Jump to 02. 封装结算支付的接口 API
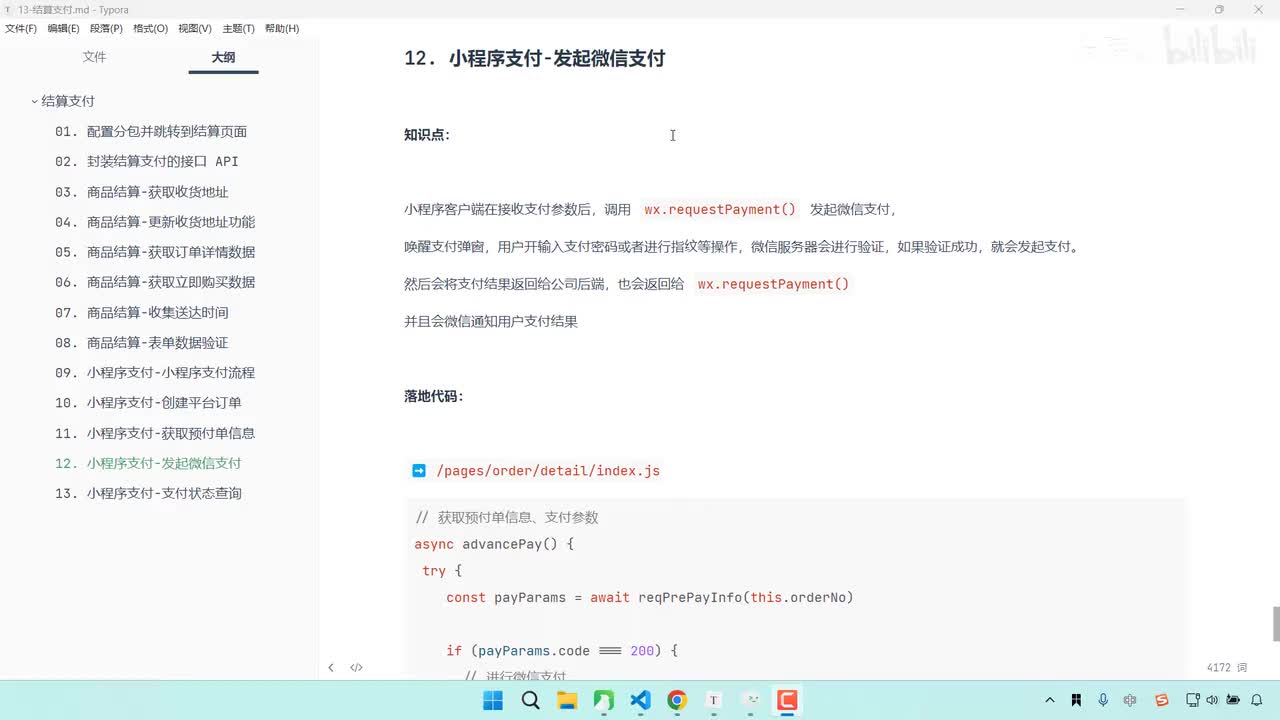The height and width of the screenshot is (720, 1280). pyautogui.click(x=147, y=161)
